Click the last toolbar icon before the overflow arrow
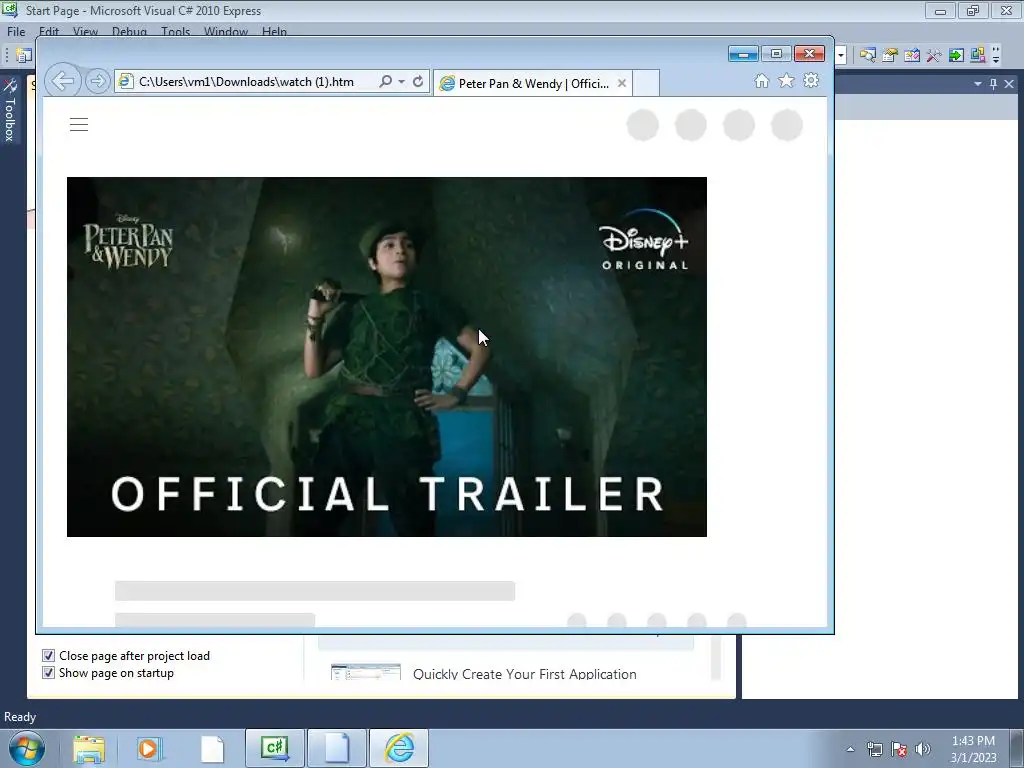The width and height of the screenshot is (1024, 768). 978,56
